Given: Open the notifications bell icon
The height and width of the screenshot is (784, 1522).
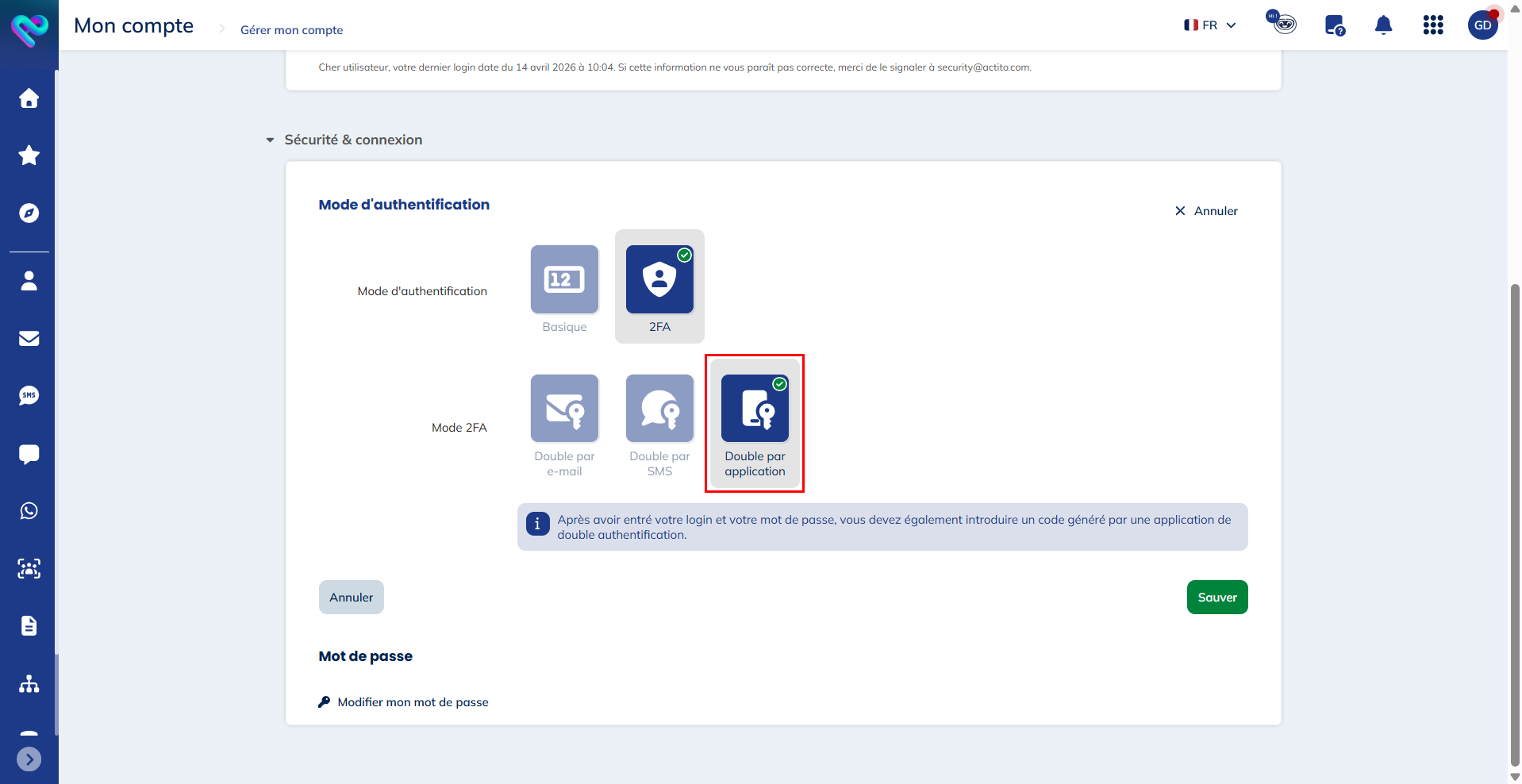Looking at the screenshot, I should pos(1383,25).
